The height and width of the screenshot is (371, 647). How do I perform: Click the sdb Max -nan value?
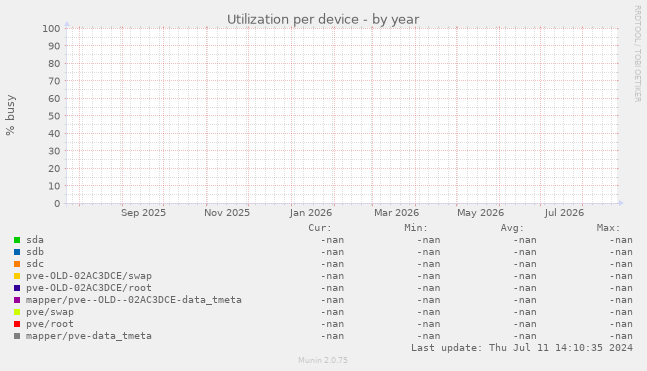[x=621, y=252]
